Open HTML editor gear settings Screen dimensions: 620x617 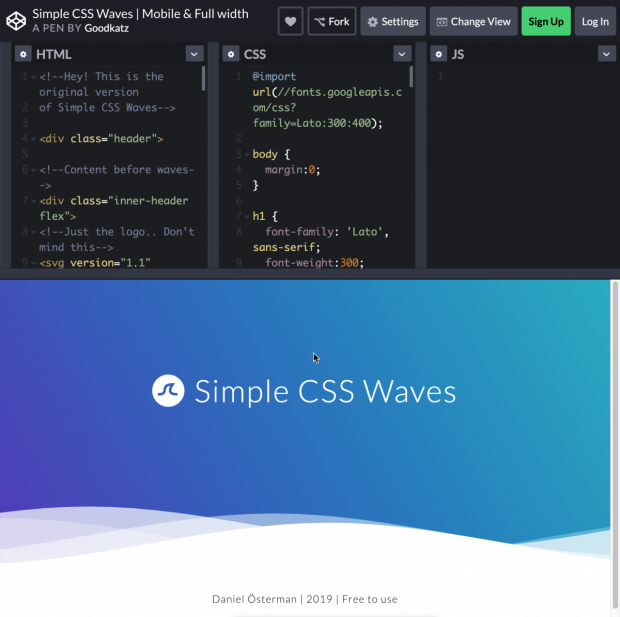coord(23,54)
